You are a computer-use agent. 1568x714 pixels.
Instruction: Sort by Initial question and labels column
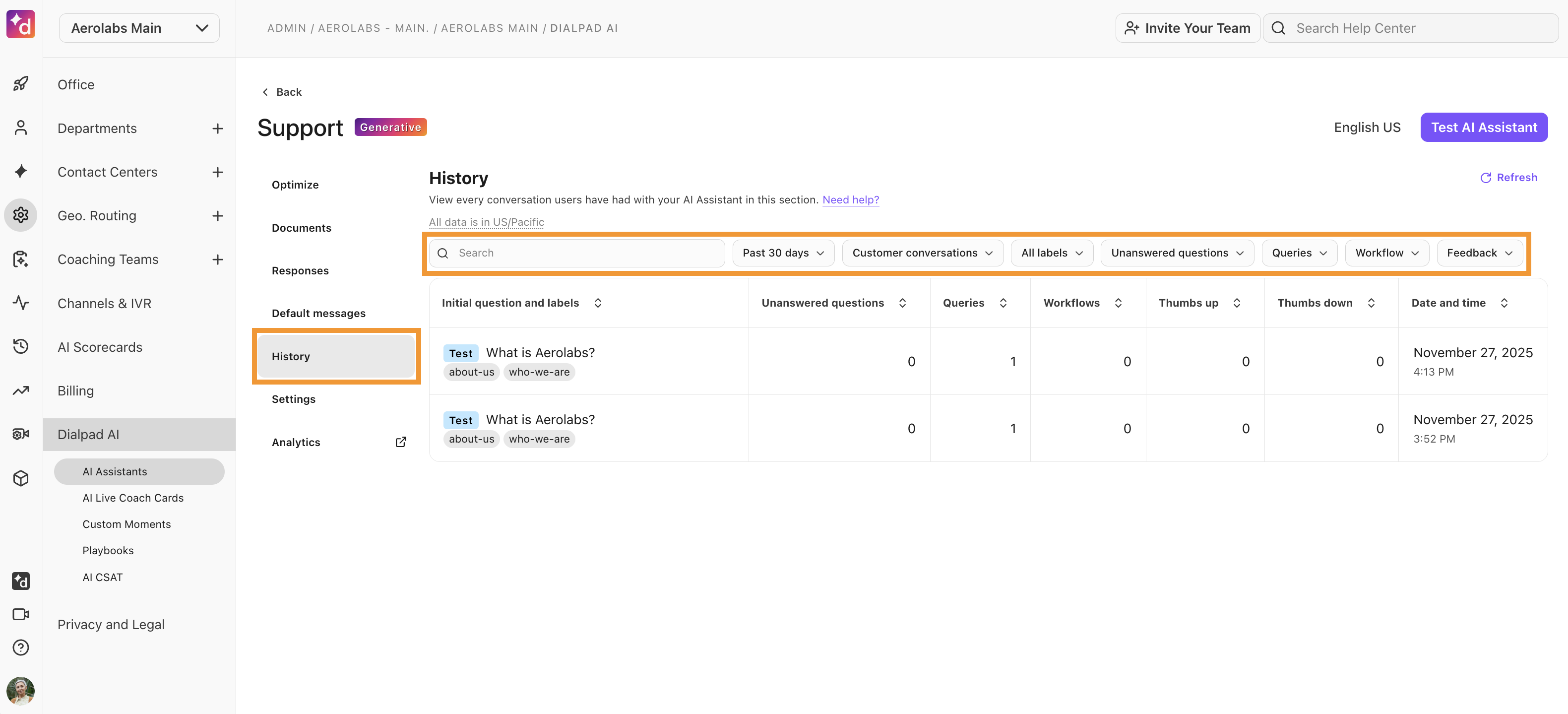598,303
